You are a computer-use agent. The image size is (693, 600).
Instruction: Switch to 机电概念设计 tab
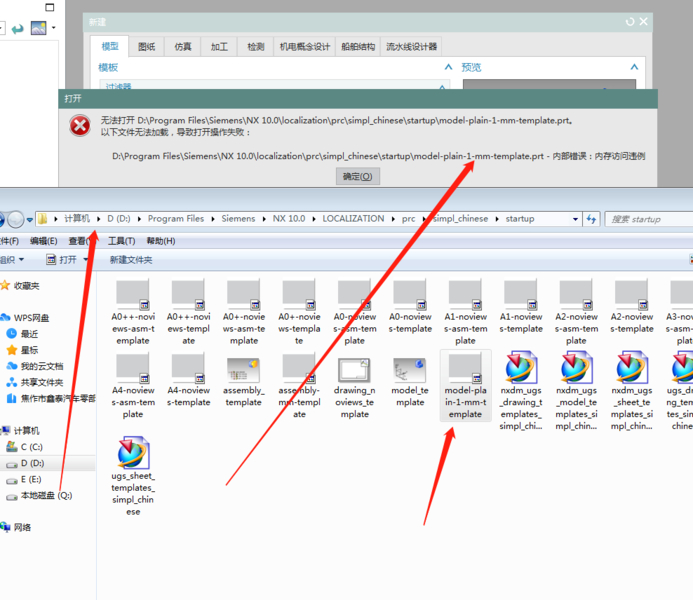pos(305,46)
